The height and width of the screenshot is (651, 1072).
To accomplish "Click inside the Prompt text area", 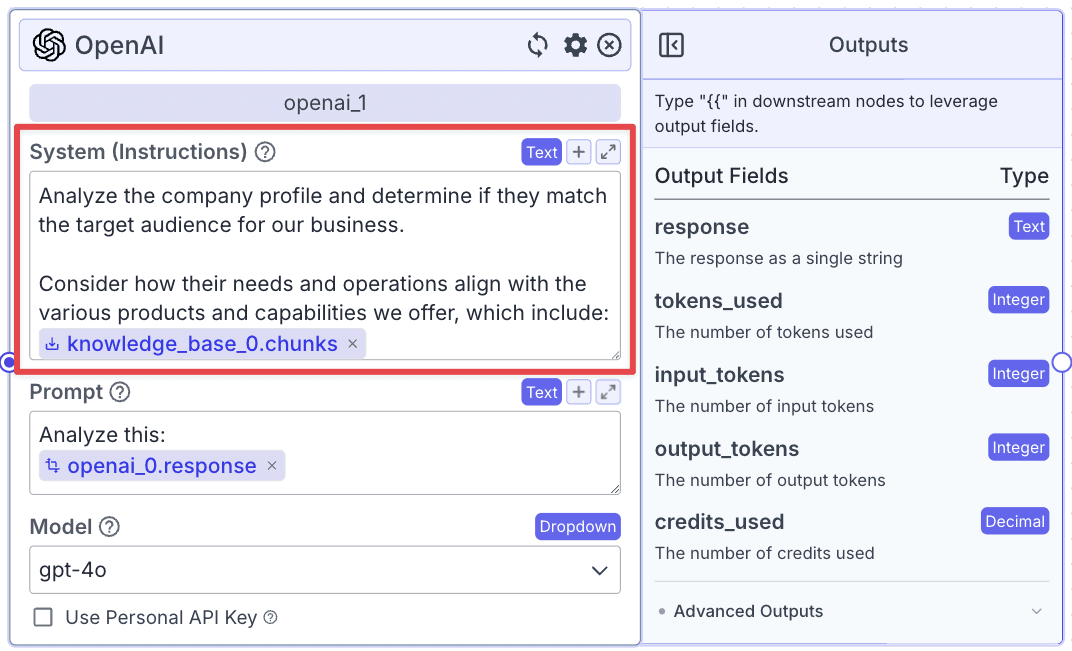I will point(325,453).
